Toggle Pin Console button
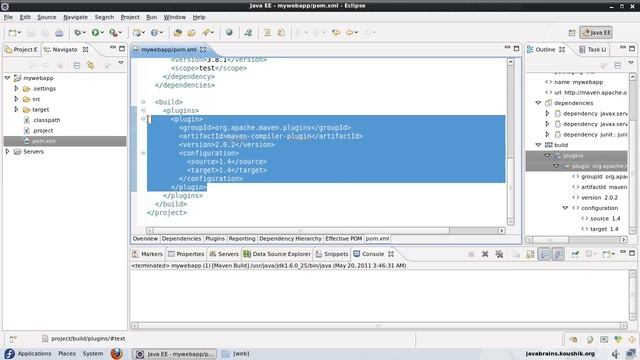The width and height of the screenshot is (640, 360). click(x=575, y=254)
